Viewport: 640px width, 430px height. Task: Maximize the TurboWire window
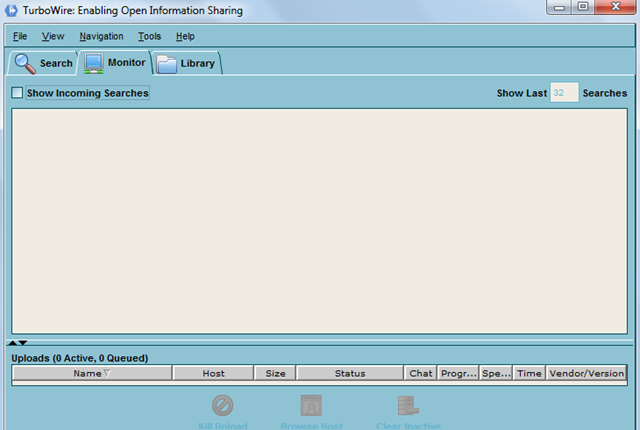pos(583,7)
